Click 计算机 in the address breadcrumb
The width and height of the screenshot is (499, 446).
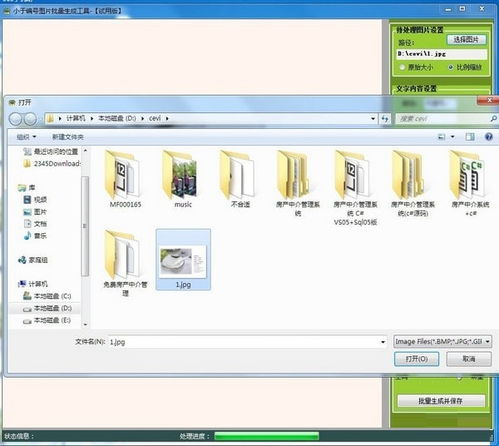point(76,118)
